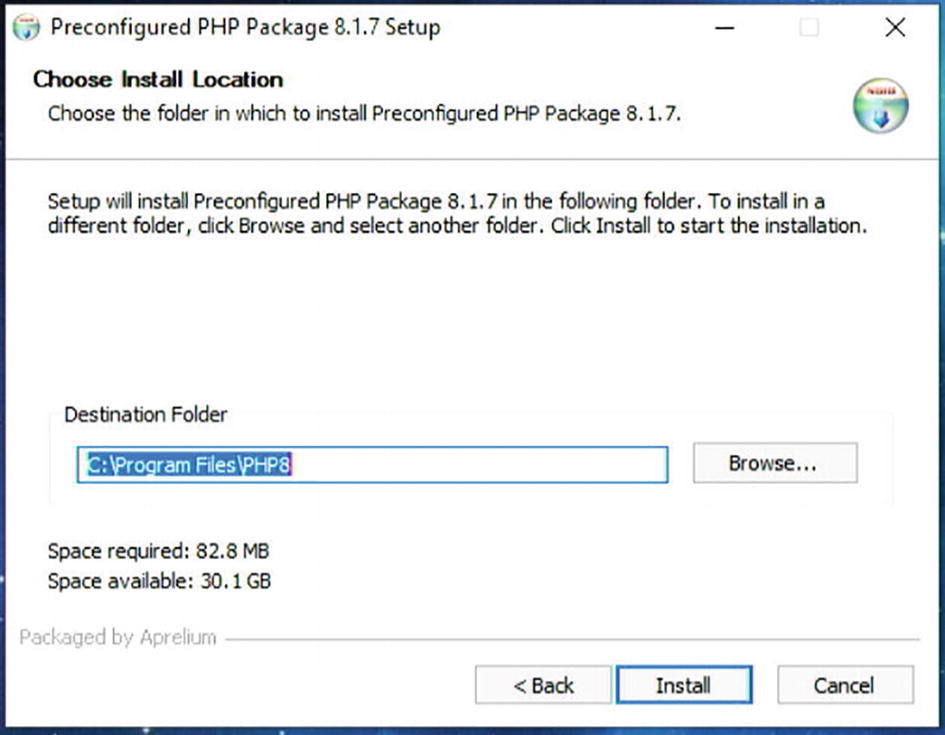Open the Browse... folder picker

tap(774, 463)
